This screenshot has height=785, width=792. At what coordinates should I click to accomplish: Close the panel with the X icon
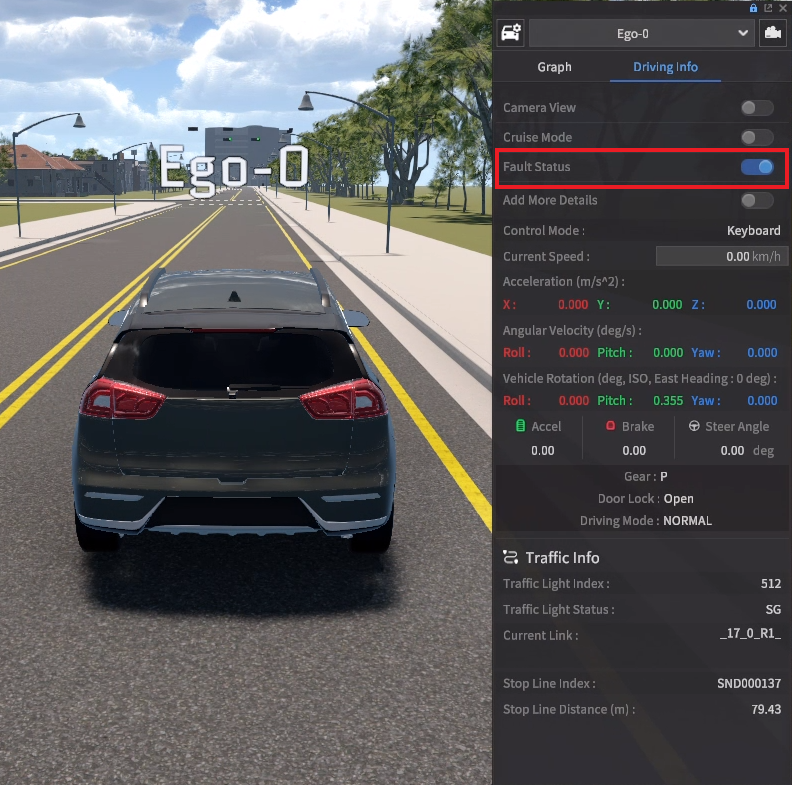pyautogui.click(x=782, y=7)
